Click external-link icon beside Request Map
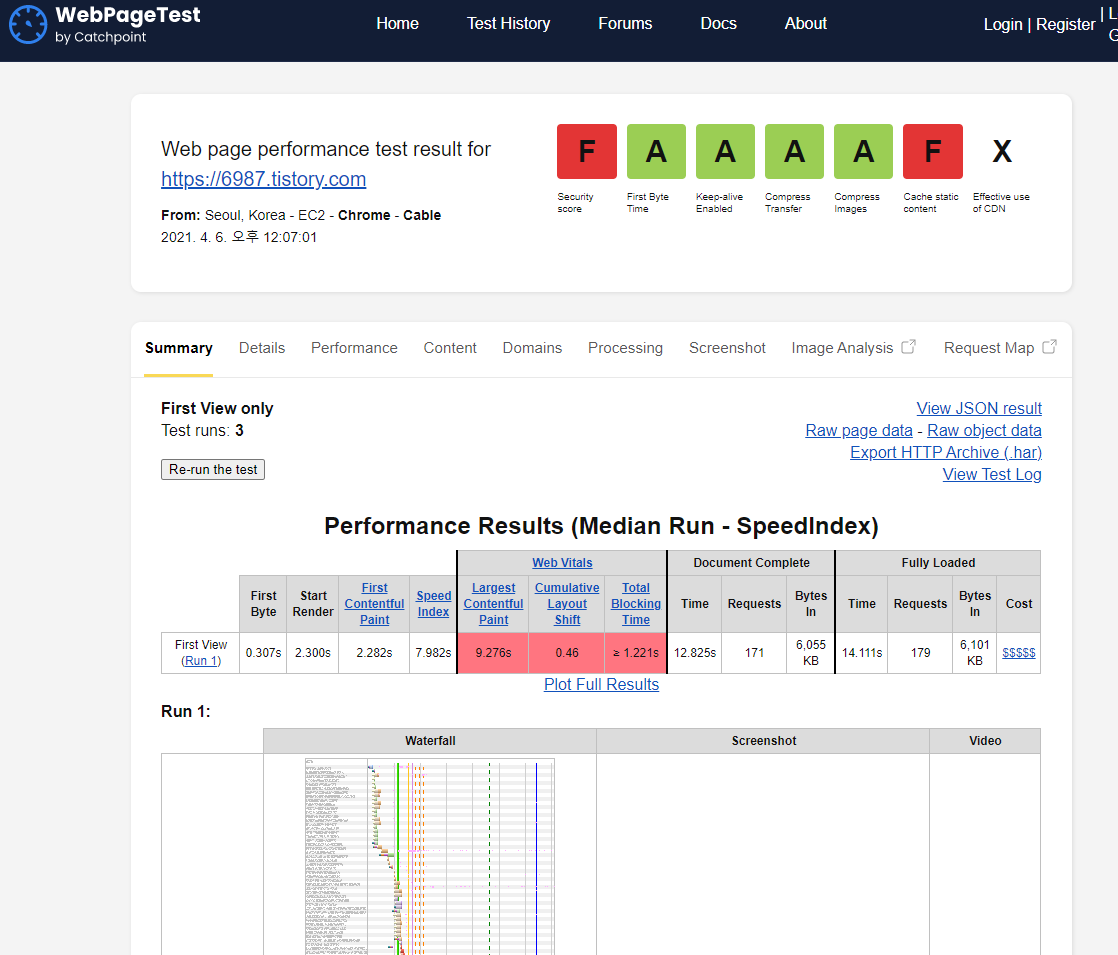This screenshot has width=1118, height=955. point(1050,347)
